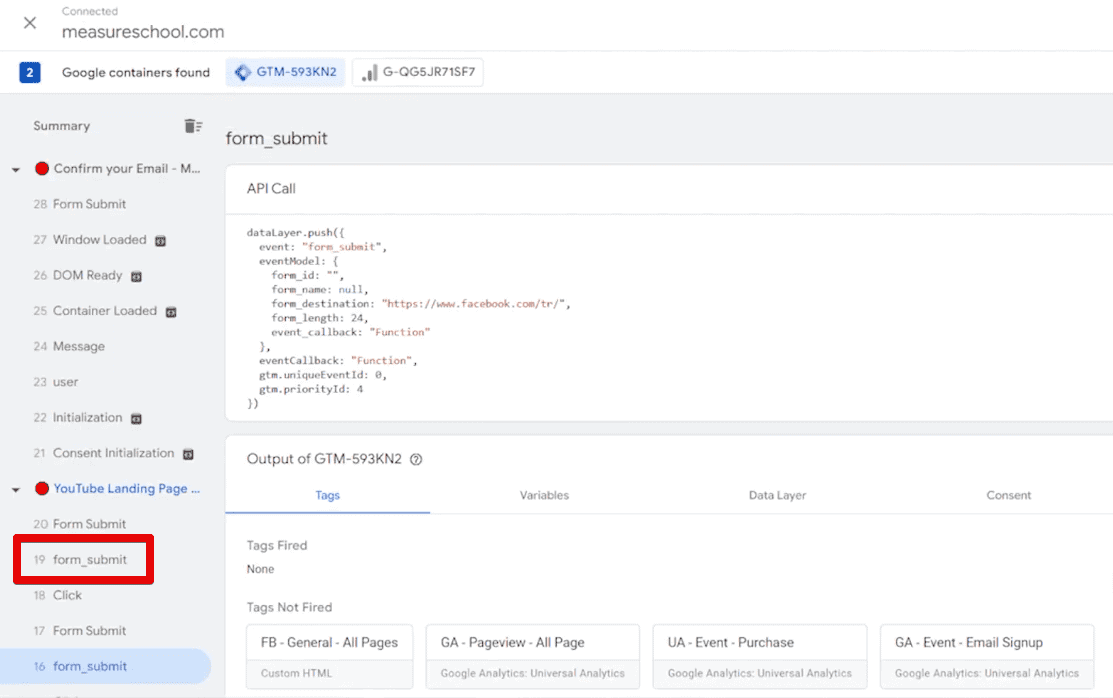1113x698 pixels.
Task: Select the Summary sidebar entry
Action: click(x=61, y=125)
